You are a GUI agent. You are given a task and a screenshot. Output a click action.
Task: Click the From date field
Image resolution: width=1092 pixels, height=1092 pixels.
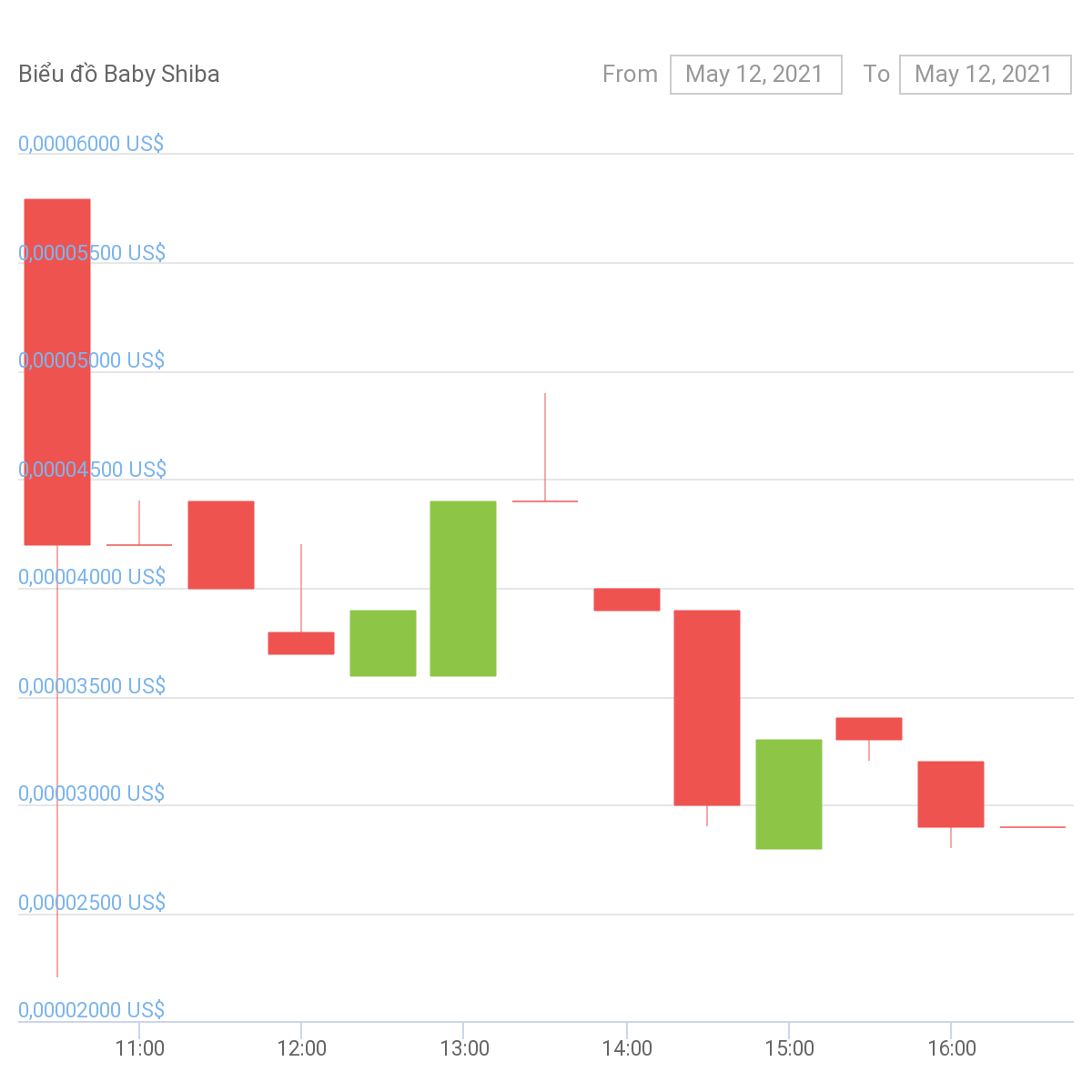click(x=755, y=75)
